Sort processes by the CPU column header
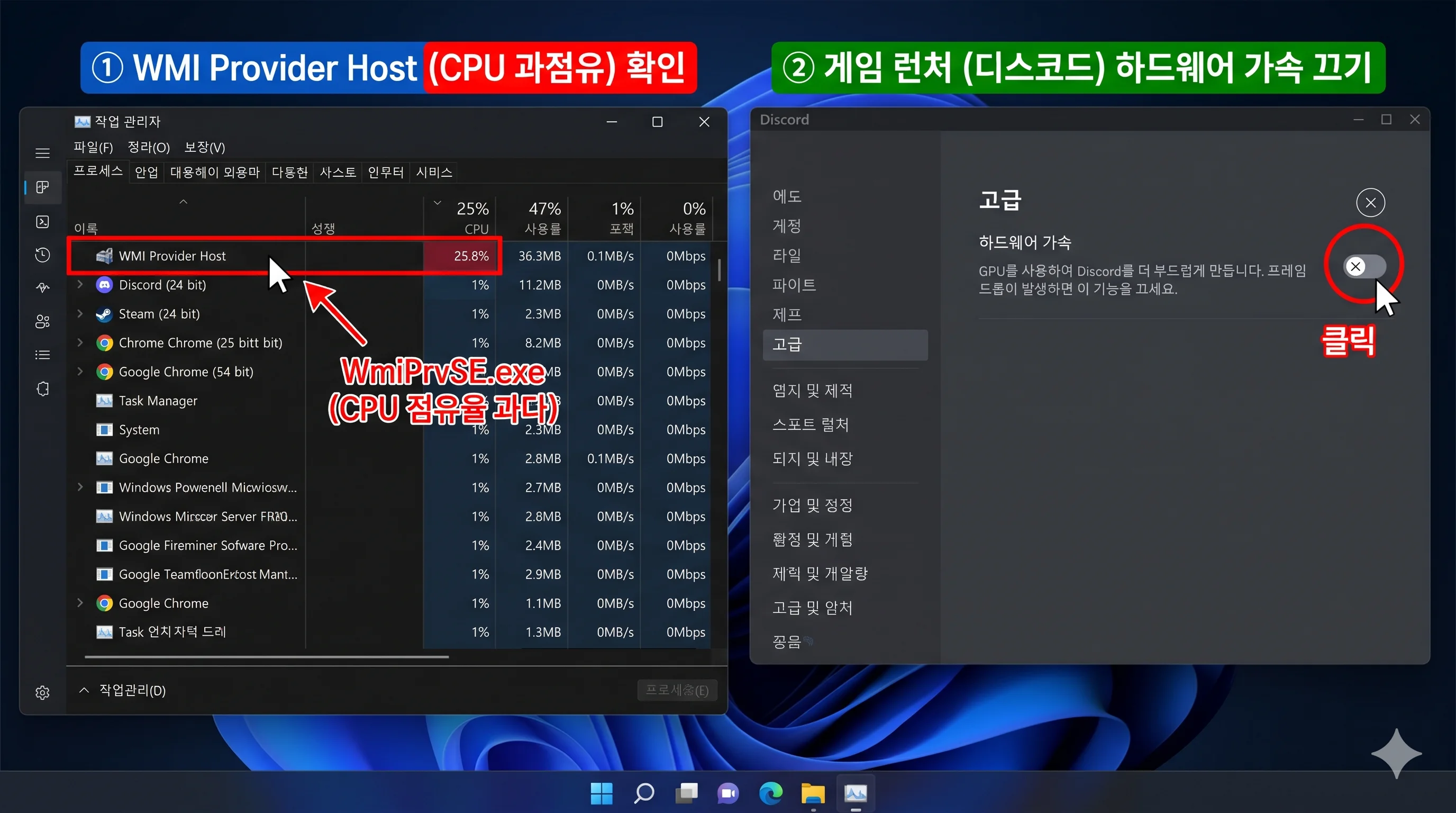The height and width of the screenshot is (813, 1456). (x=460, y=217)
